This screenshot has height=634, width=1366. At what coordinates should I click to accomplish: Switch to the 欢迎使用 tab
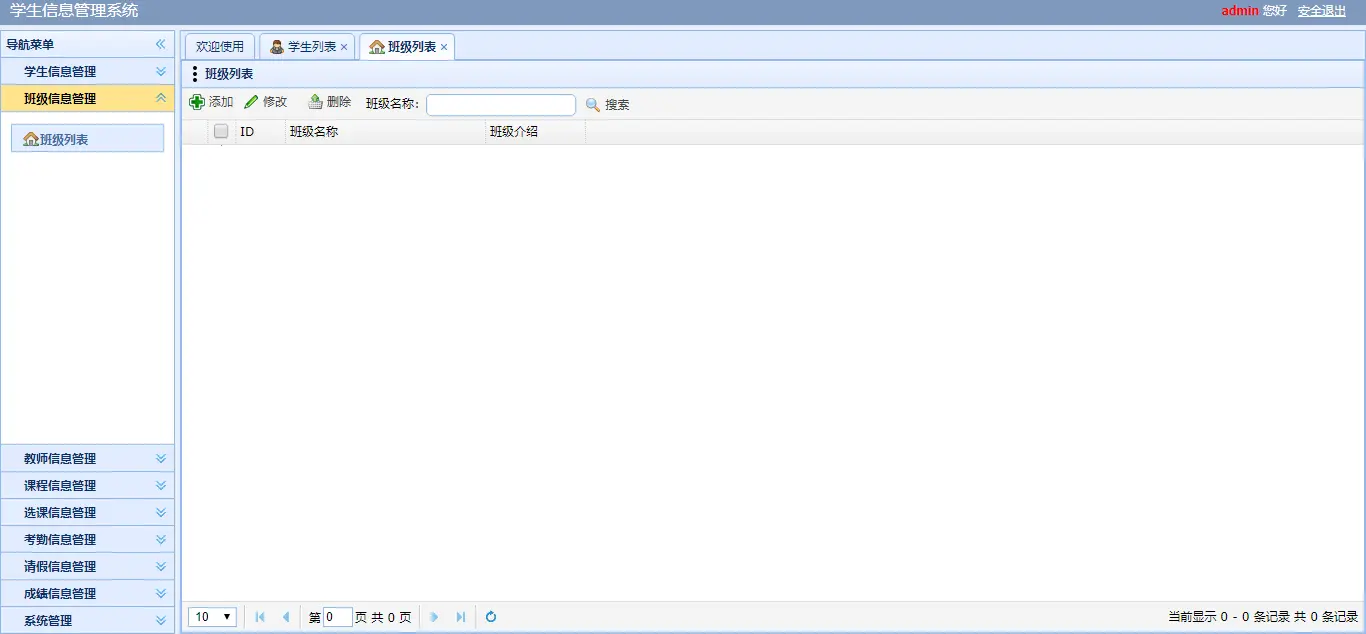(x=219, y=45)
